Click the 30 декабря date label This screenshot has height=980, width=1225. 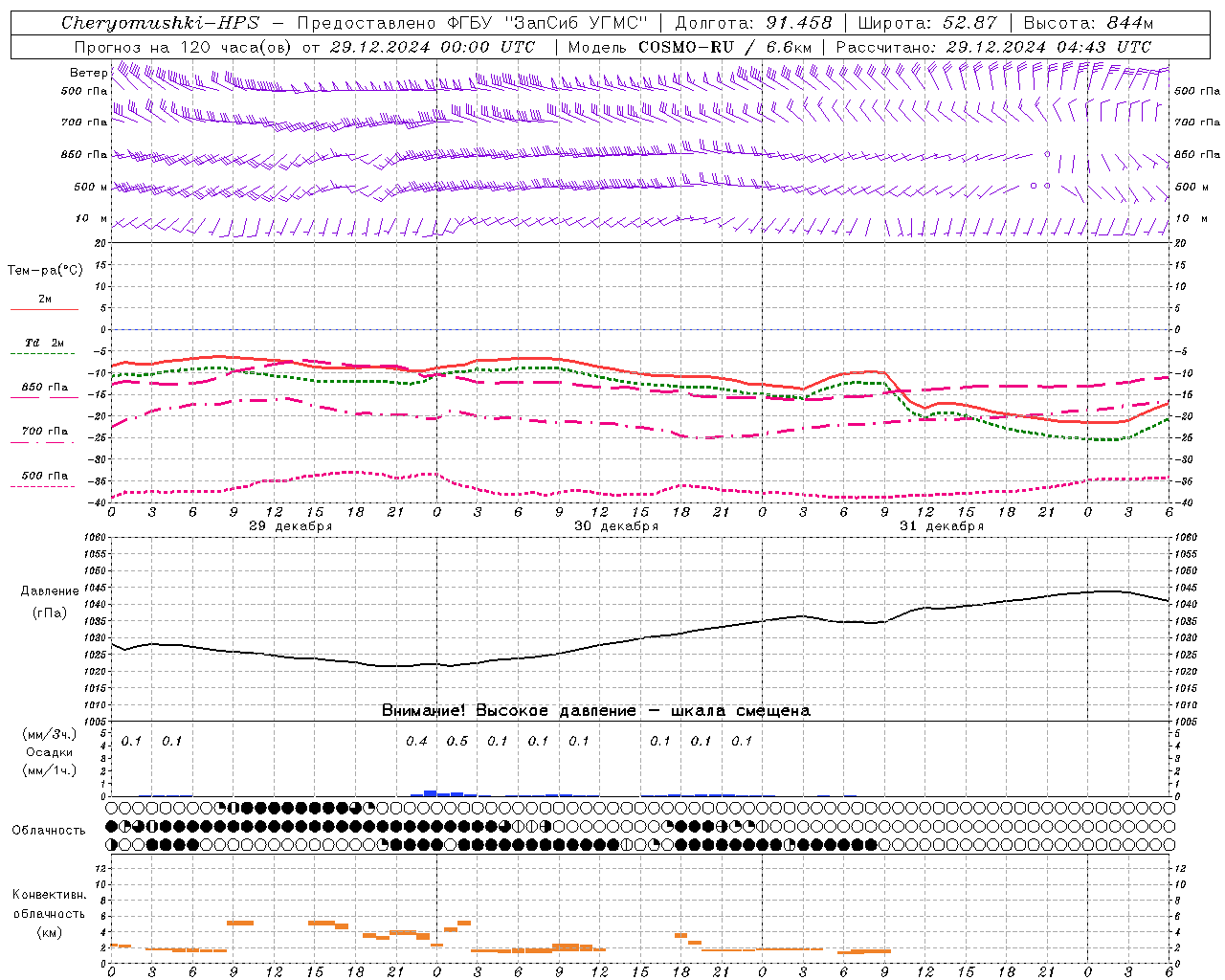pyautogui.click(x=616, y=526)
